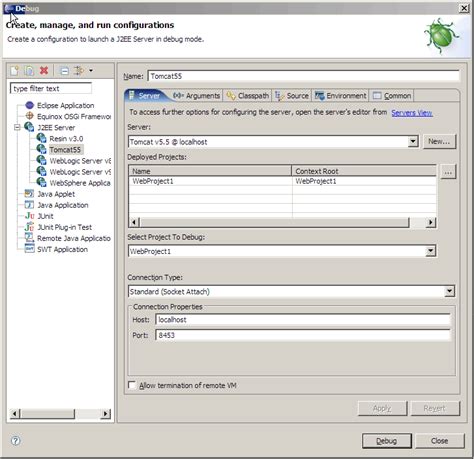
Task: Click the Revert button
Action: 435,408
